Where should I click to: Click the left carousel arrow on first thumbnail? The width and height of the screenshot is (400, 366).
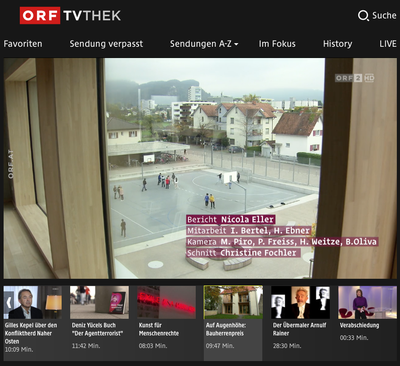click(x=9, y=303)
